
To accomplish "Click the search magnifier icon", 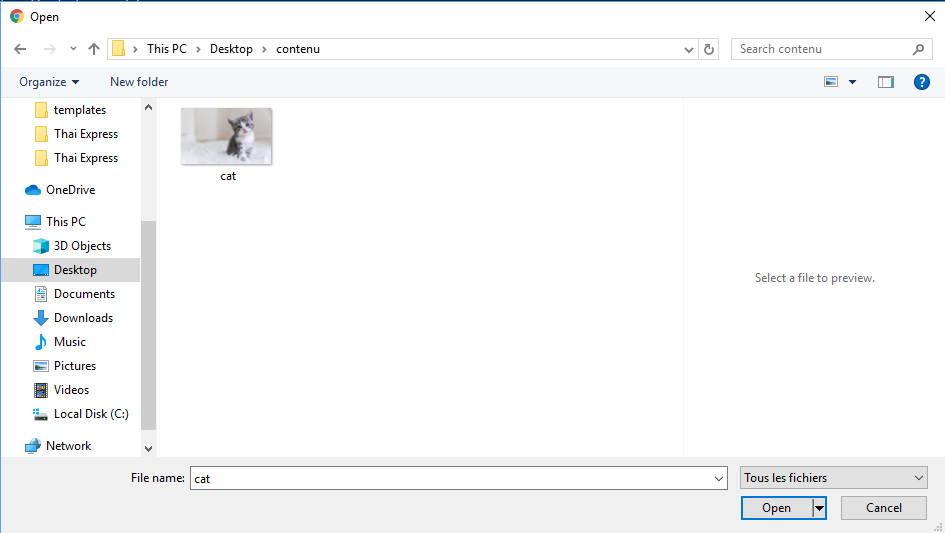I will pyautogui.click(x=918, y=49).
